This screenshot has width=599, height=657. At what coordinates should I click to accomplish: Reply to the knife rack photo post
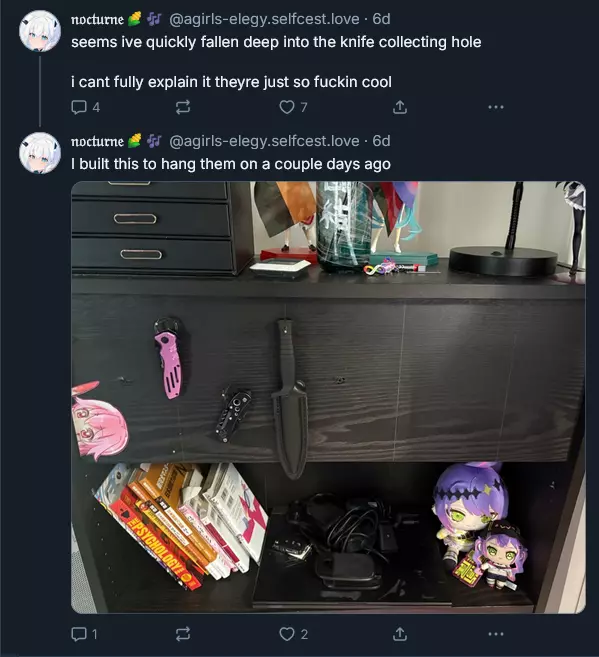pos(84,634)
